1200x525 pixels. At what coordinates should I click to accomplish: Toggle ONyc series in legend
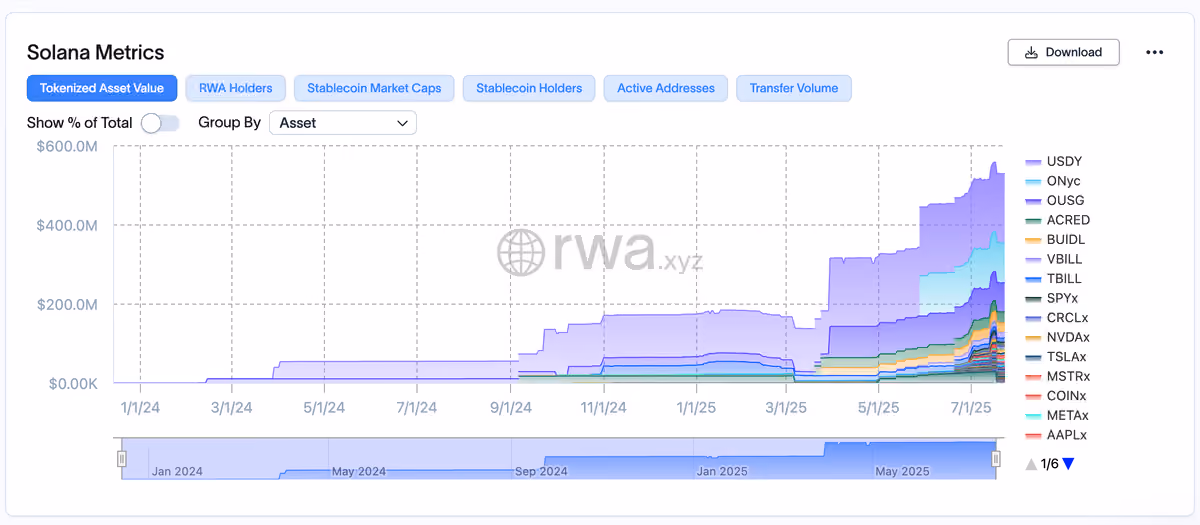pos(1053,181)
